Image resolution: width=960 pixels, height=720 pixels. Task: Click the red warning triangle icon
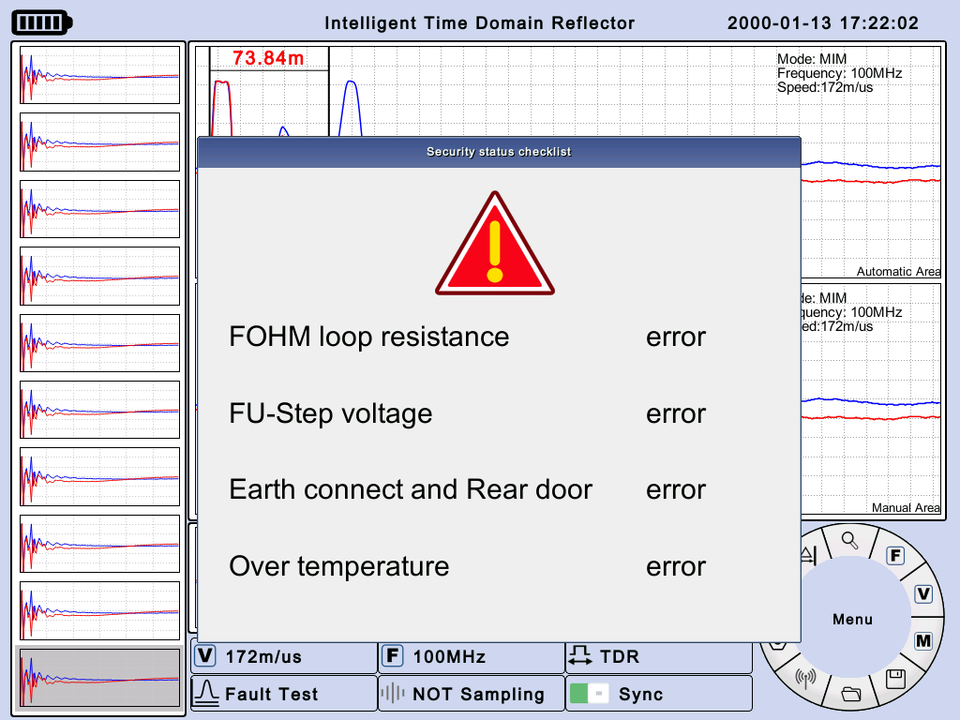(495, 244)
